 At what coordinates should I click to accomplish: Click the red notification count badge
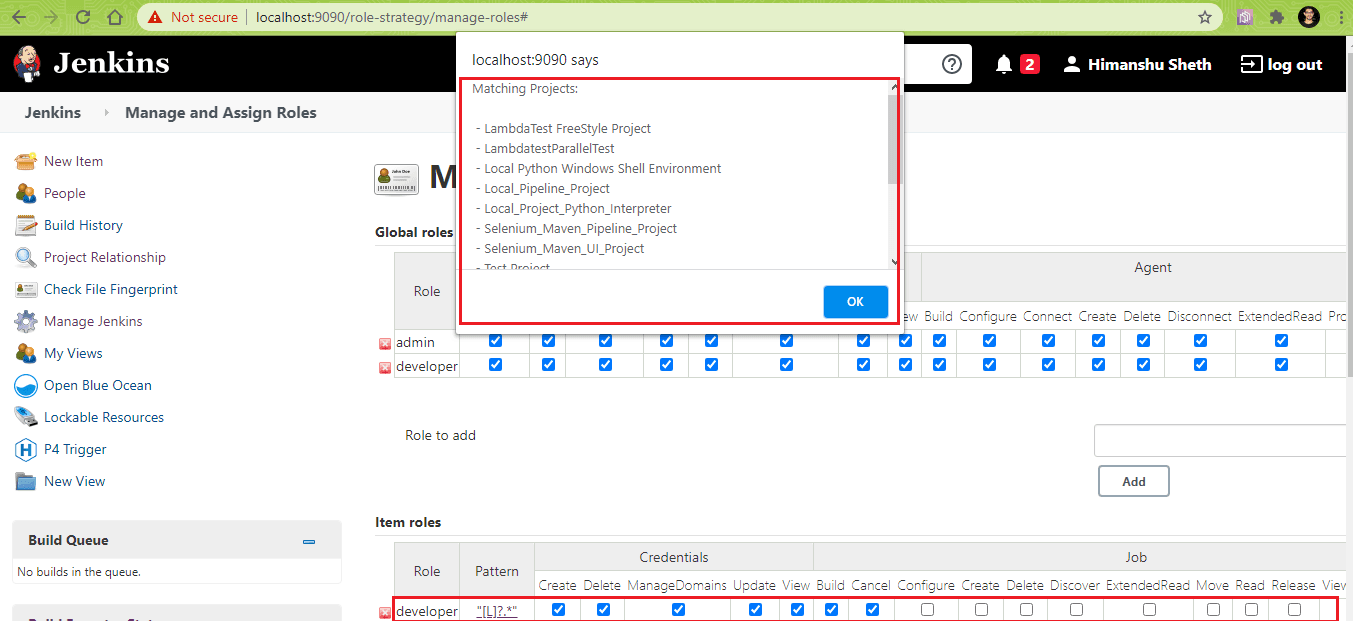[x=1030, y=64]
